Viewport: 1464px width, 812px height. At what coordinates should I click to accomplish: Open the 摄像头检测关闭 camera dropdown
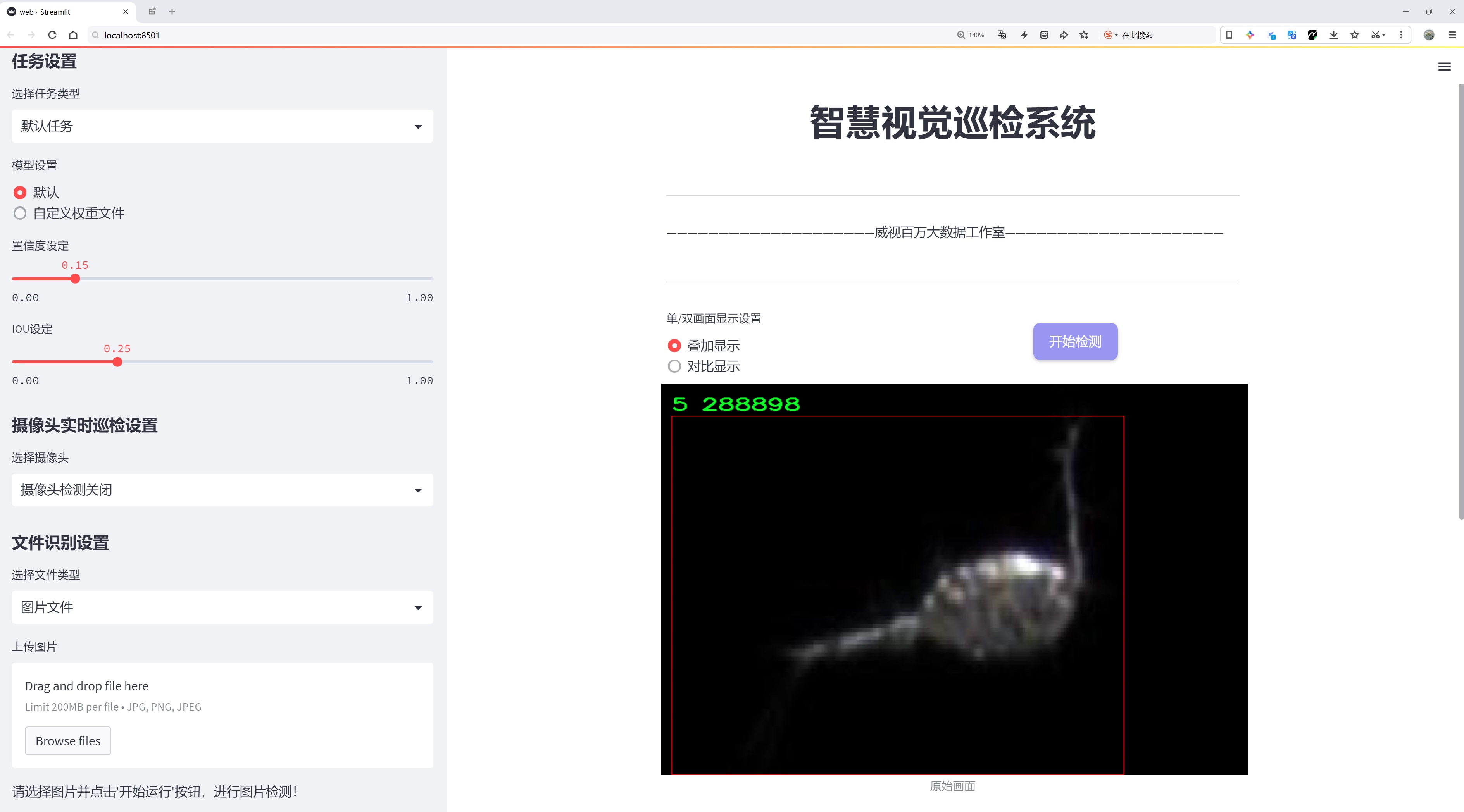[222, 490]
